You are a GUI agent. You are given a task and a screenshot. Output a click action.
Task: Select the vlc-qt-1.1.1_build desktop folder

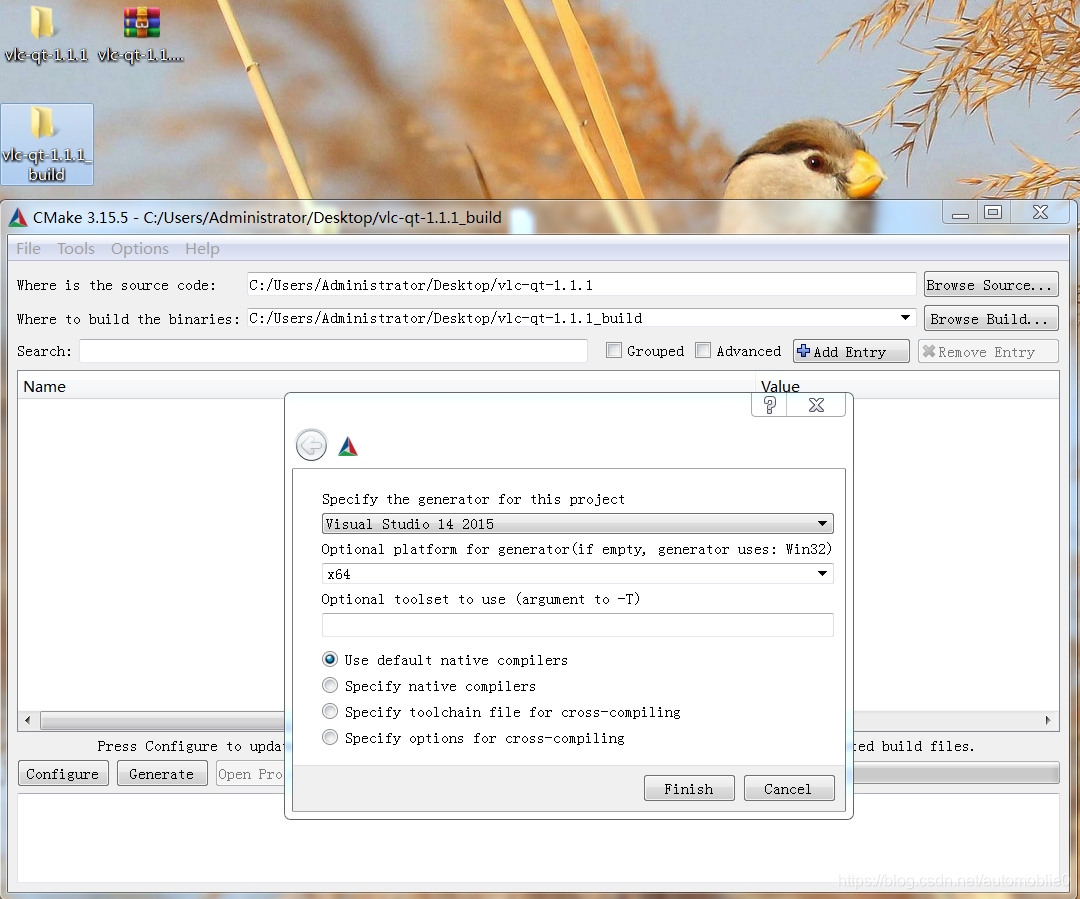[47, 144]
